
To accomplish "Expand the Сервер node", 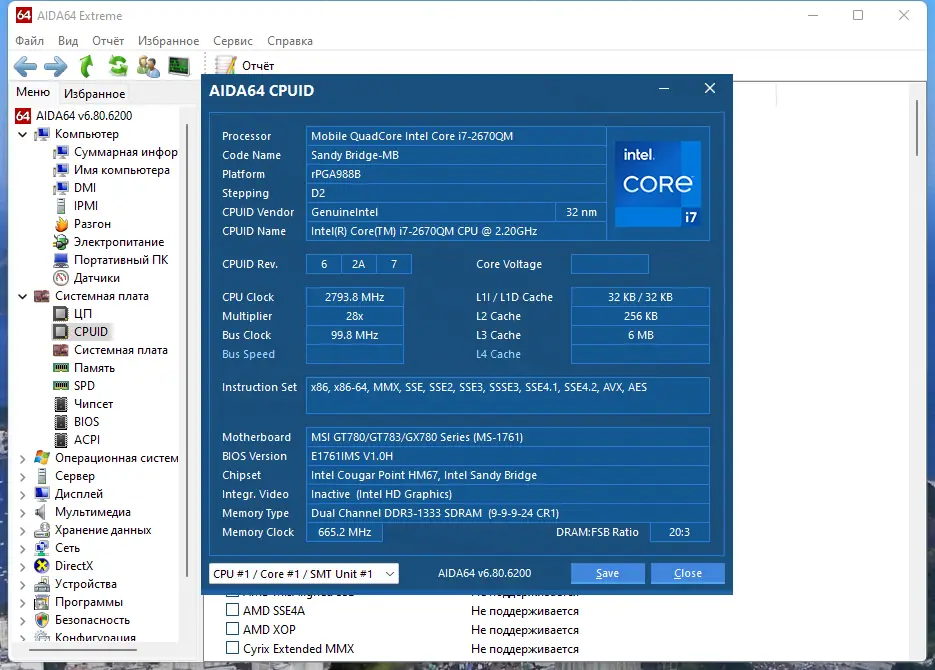I will [23, 476].
